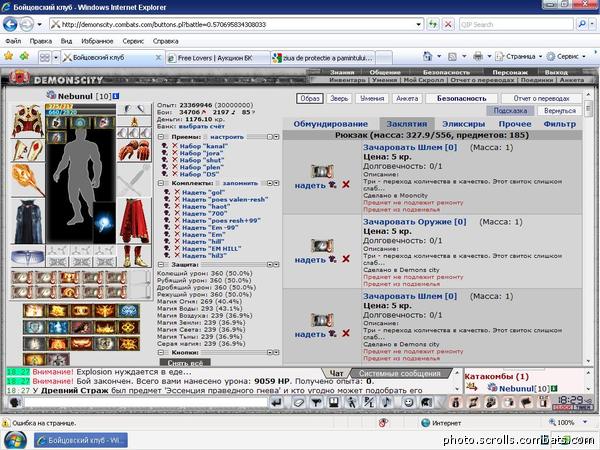Click the red gloves equipment slot

coord(134,150)
